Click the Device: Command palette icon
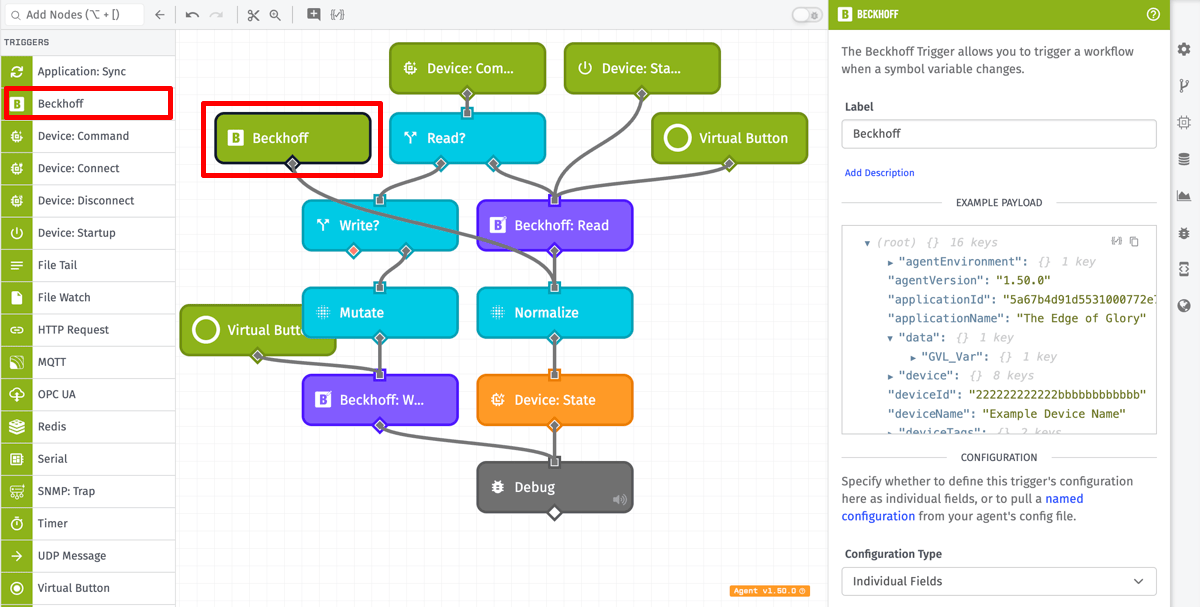The height and width of the screenshot is (607, 1200). coord(17,136)
